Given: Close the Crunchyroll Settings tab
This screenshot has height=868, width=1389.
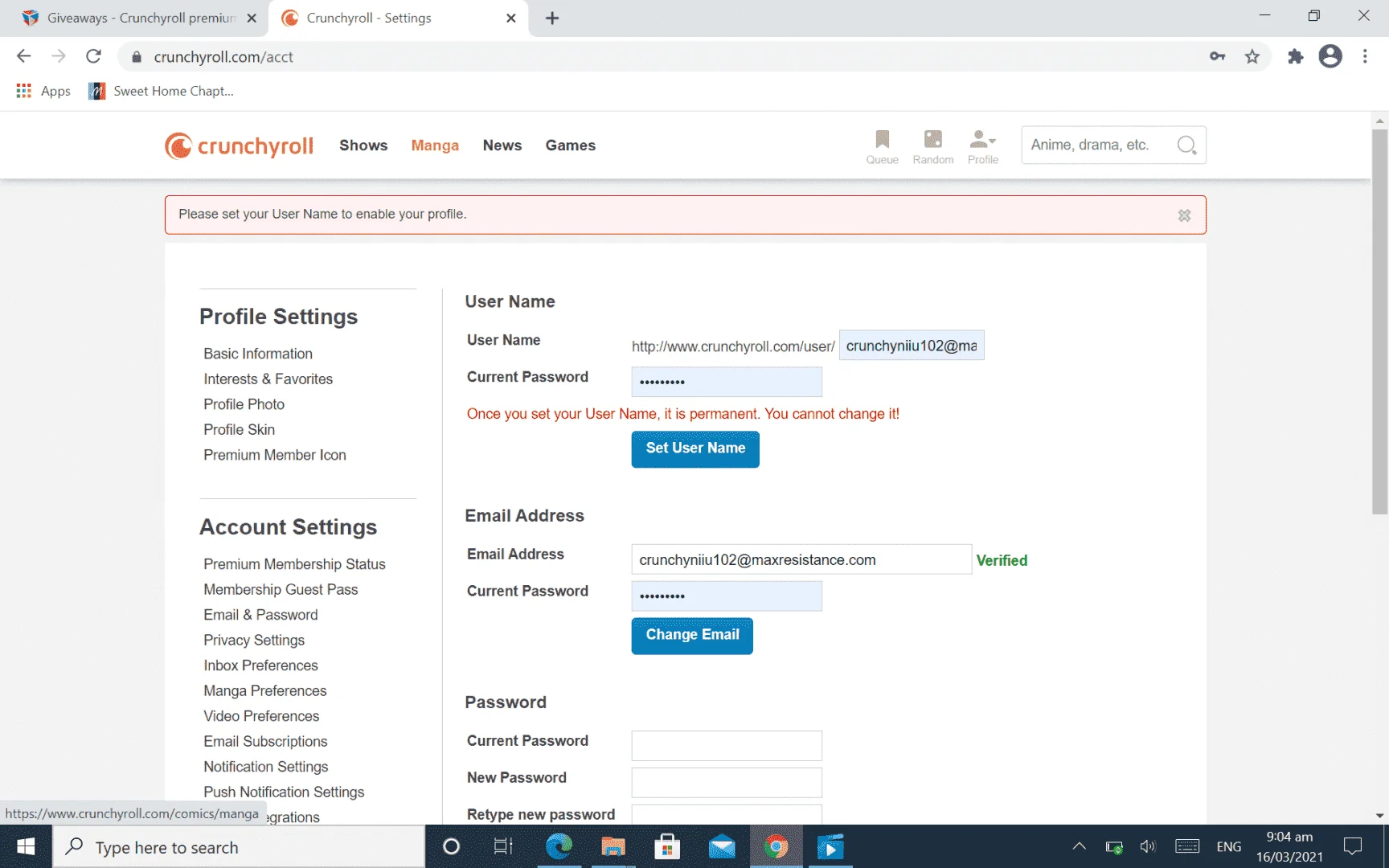Looking at the screenshot, I should coord(510,18).
